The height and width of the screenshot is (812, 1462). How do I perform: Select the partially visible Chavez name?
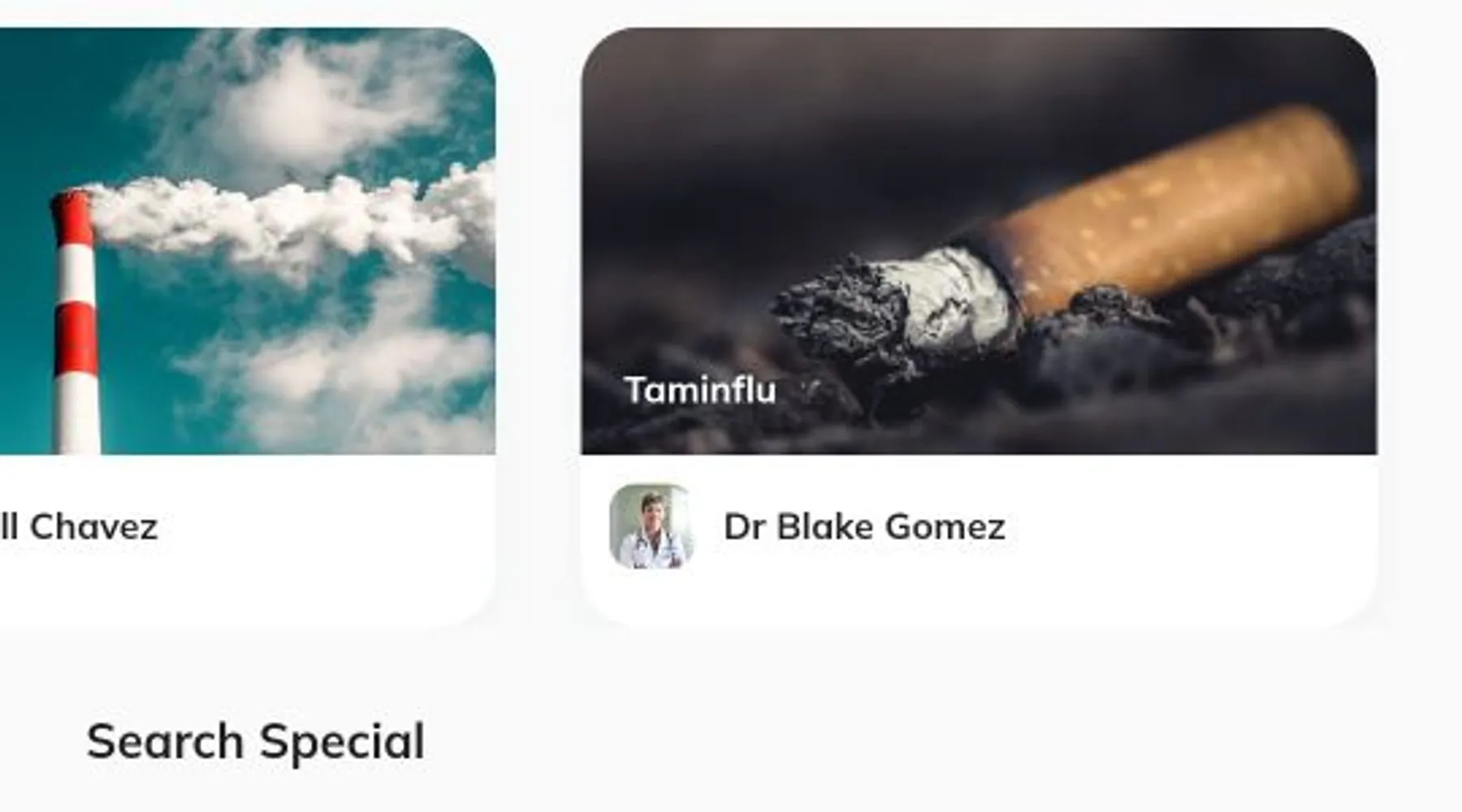tap(79, 527)
